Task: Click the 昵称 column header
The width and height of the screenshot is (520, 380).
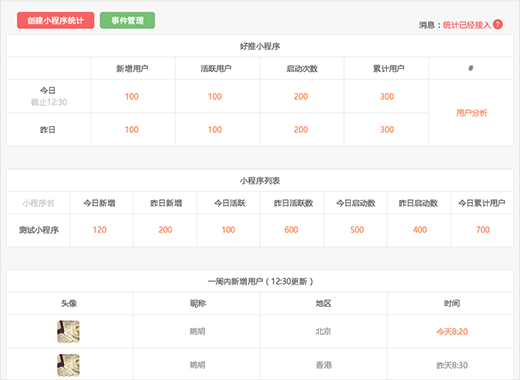Action: point(198,303)
